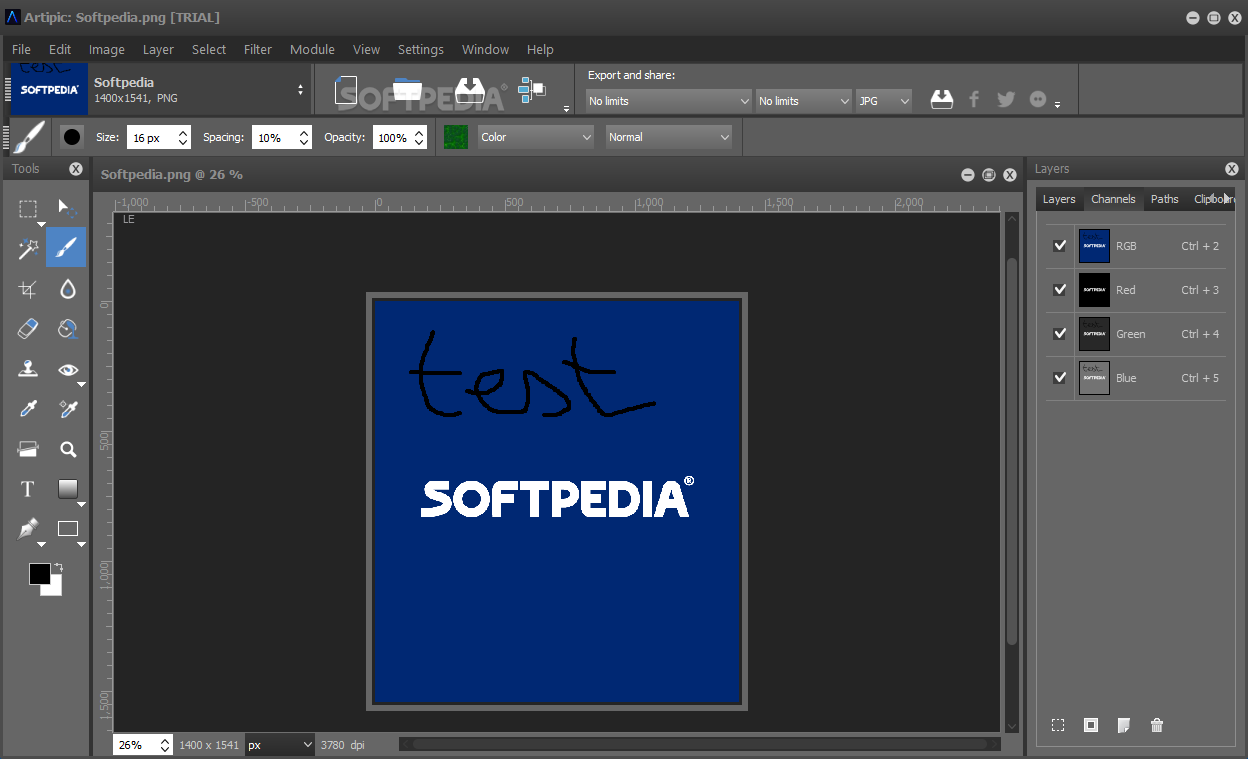Select the color sampler eyedropper tool
This screenshot has width=1248, height=759.
(67, 409)
